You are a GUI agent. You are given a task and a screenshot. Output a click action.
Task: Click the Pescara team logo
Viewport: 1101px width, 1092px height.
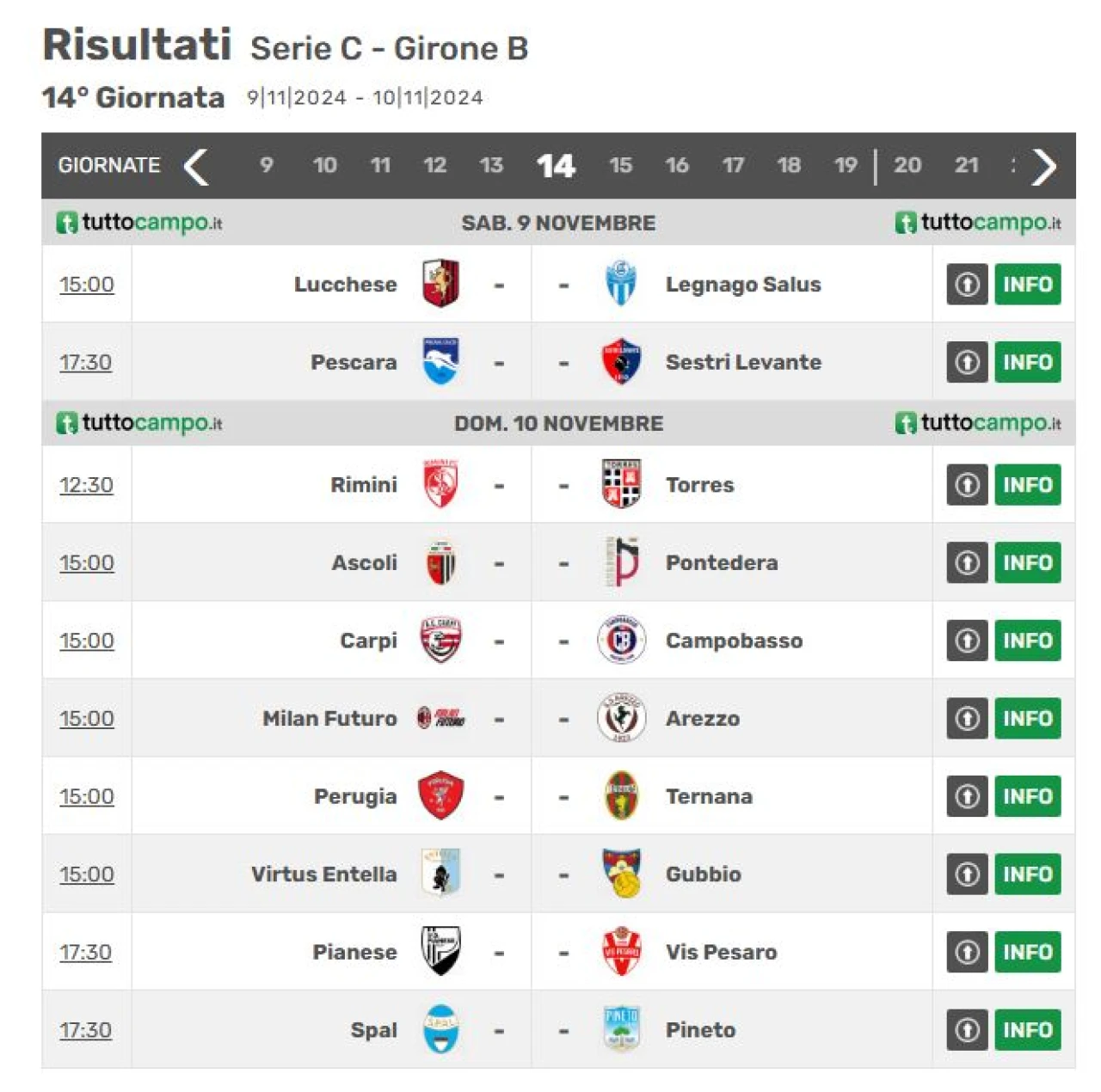(x=441, y=361)
